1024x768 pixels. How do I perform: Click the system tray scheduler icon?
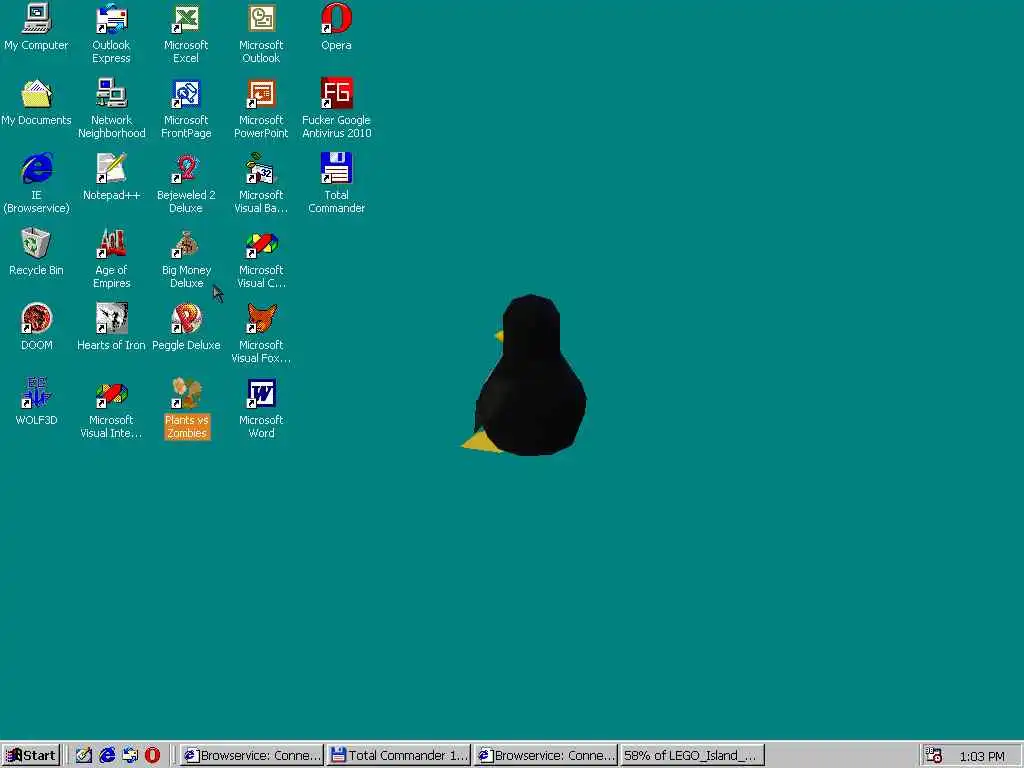[934, 756]
